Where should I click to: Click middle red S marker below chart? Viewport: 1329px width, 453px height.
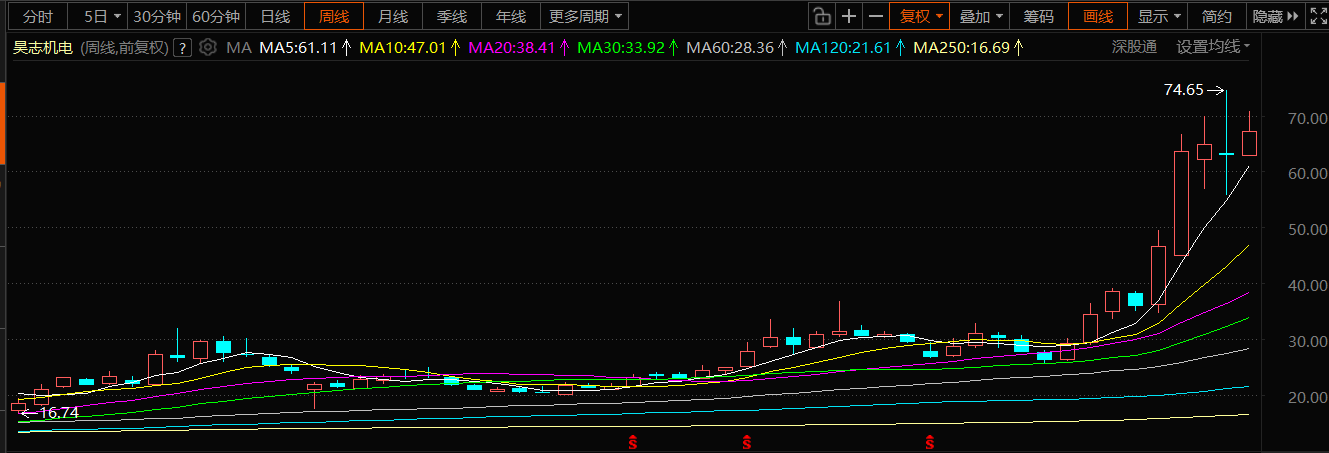point(746,441)
